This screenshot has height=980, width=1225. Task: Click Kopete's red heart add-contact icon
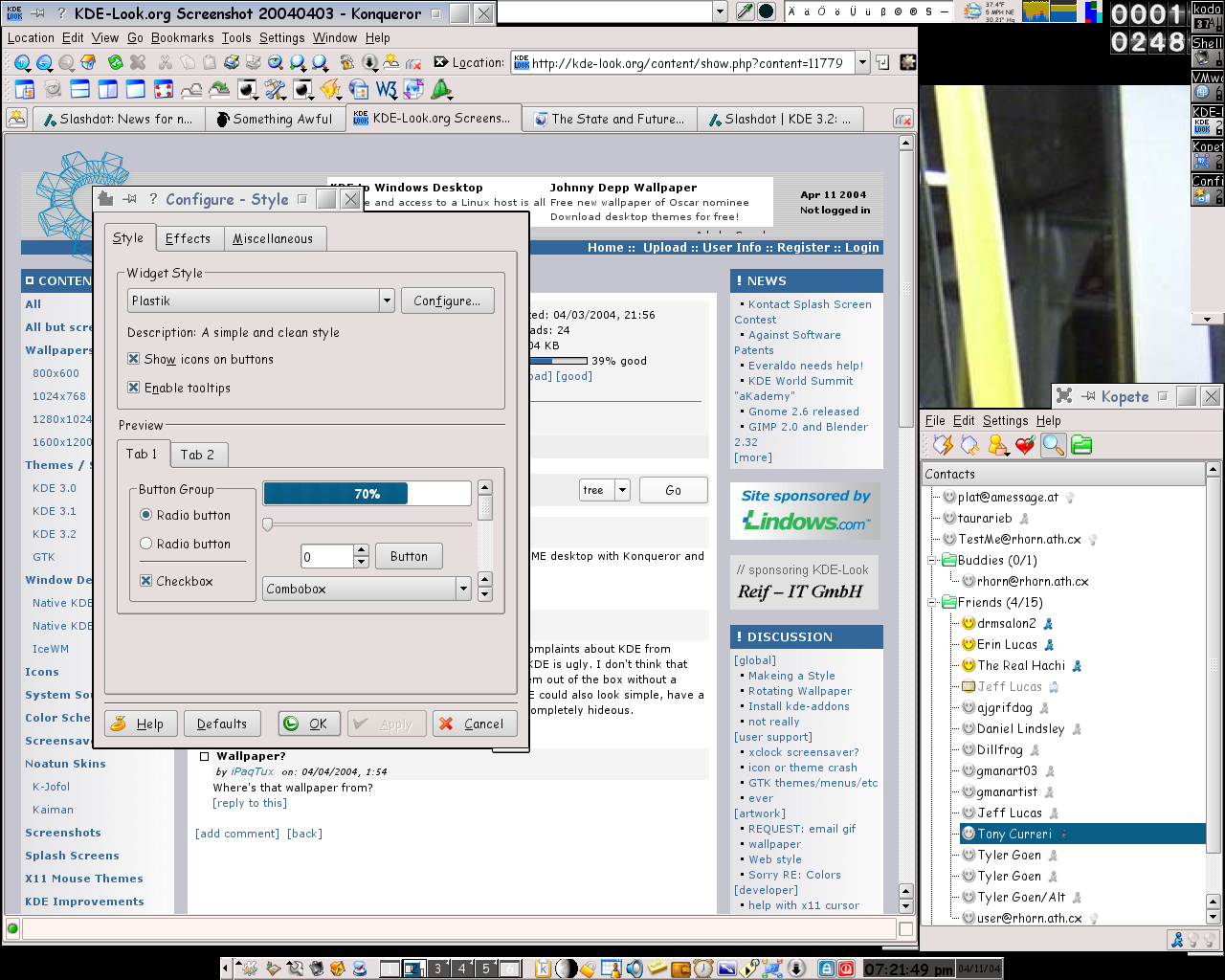1025,445
